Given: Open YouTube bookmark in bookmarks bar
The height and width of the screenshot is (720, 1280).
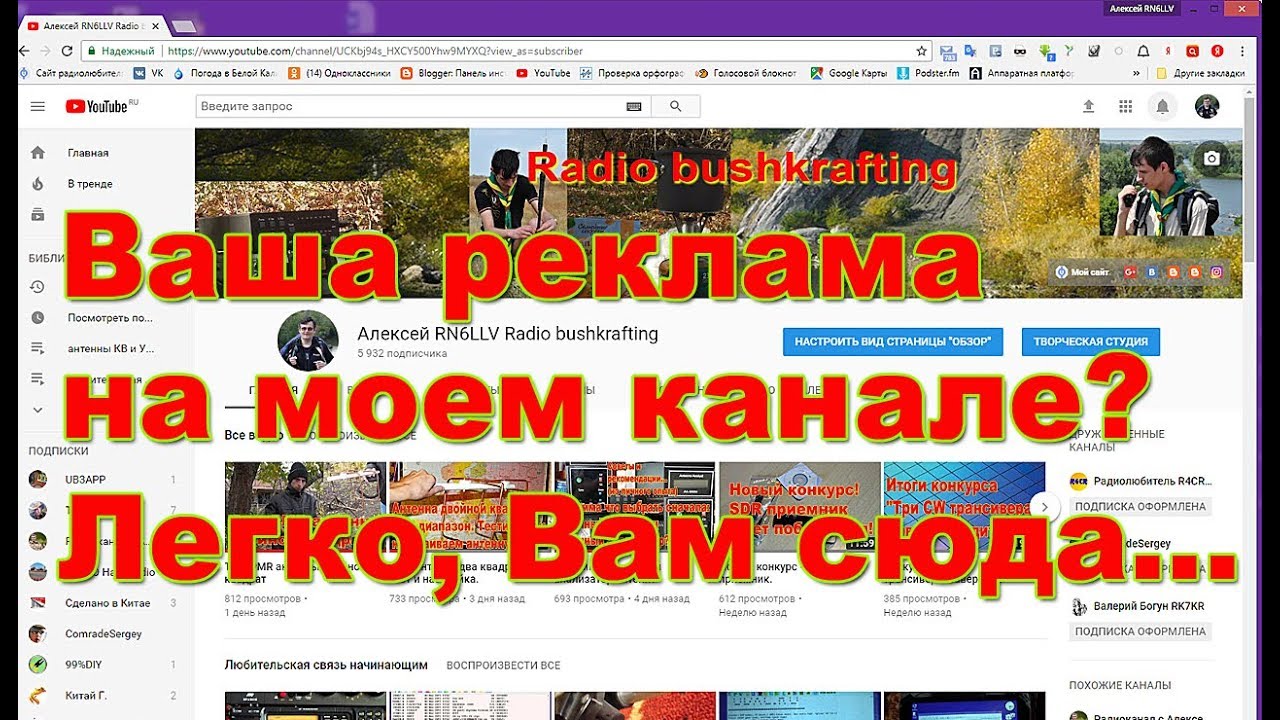Looking at the screenshot, I should [x=543, y=73].
